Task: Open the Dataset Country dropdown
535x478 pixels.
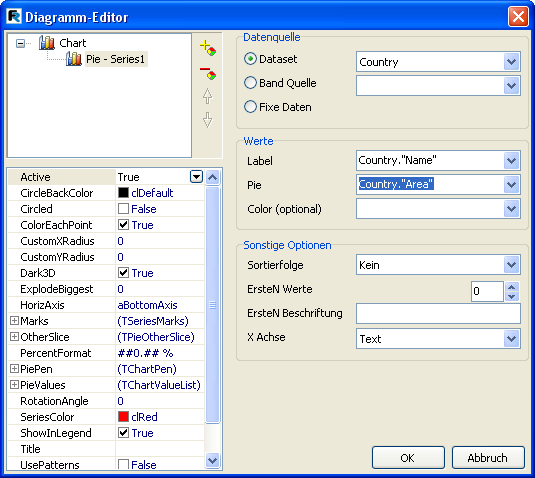Action: (x=511, y=62)
